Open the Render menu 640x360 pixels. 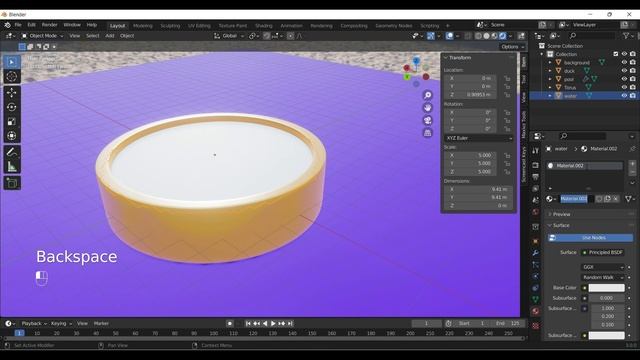click(x=49, y=25)
